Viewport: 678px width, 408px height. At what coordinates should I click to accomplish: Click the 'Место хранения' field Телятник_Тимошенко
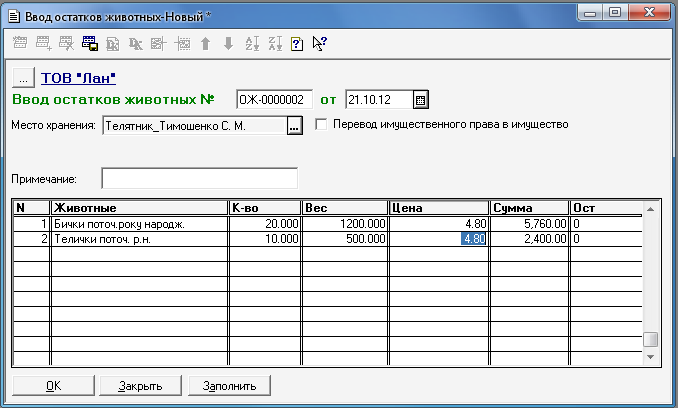[195, 126]
